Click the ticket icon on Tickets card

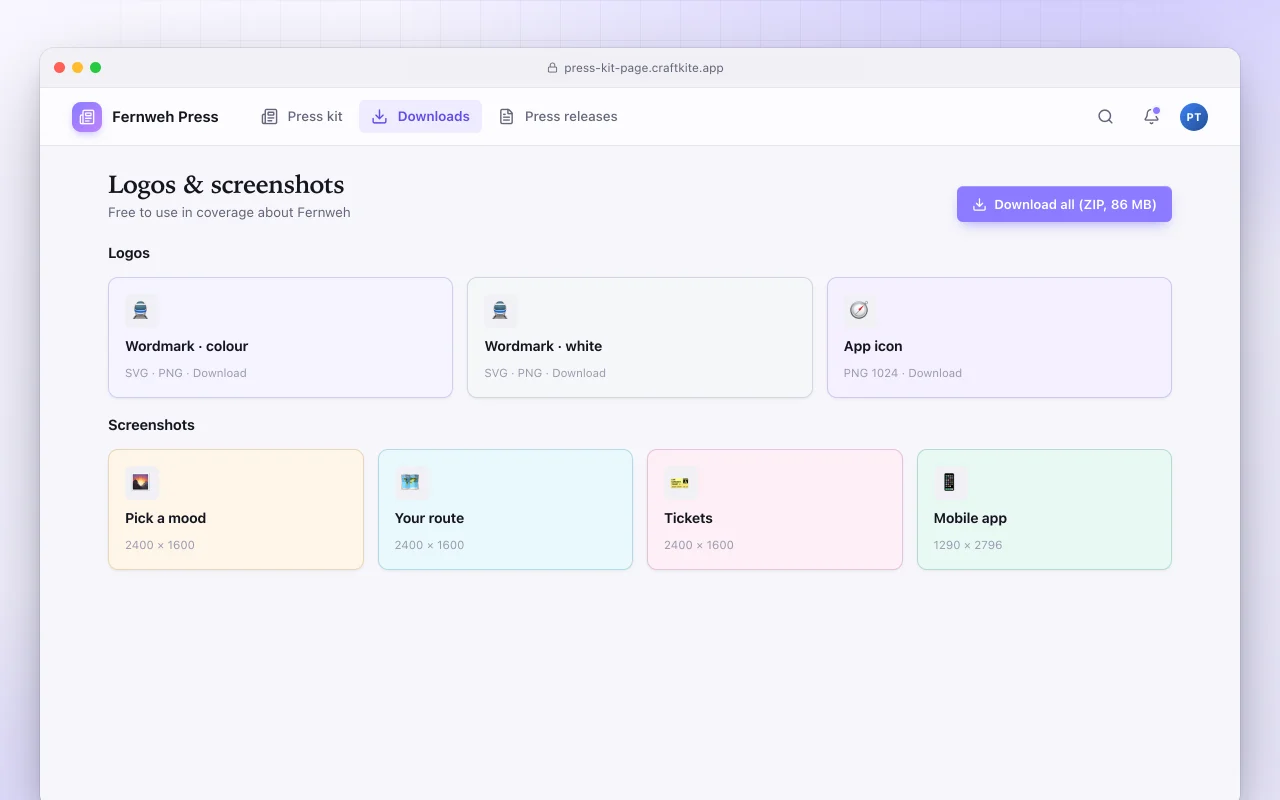coord(681,482)
